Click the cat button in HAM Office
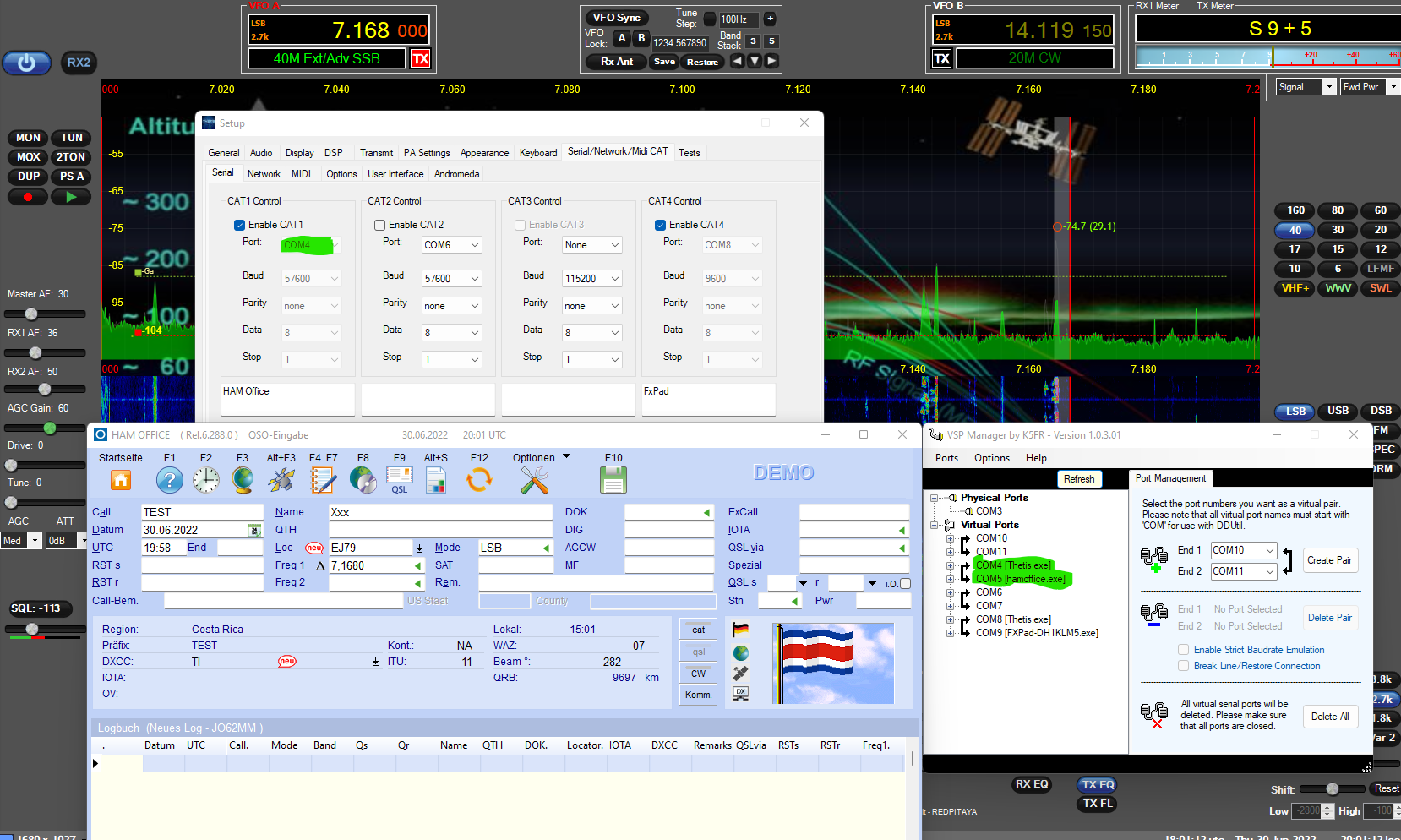The width and height of the screenshot is (1401, 840). pos(699,630)
